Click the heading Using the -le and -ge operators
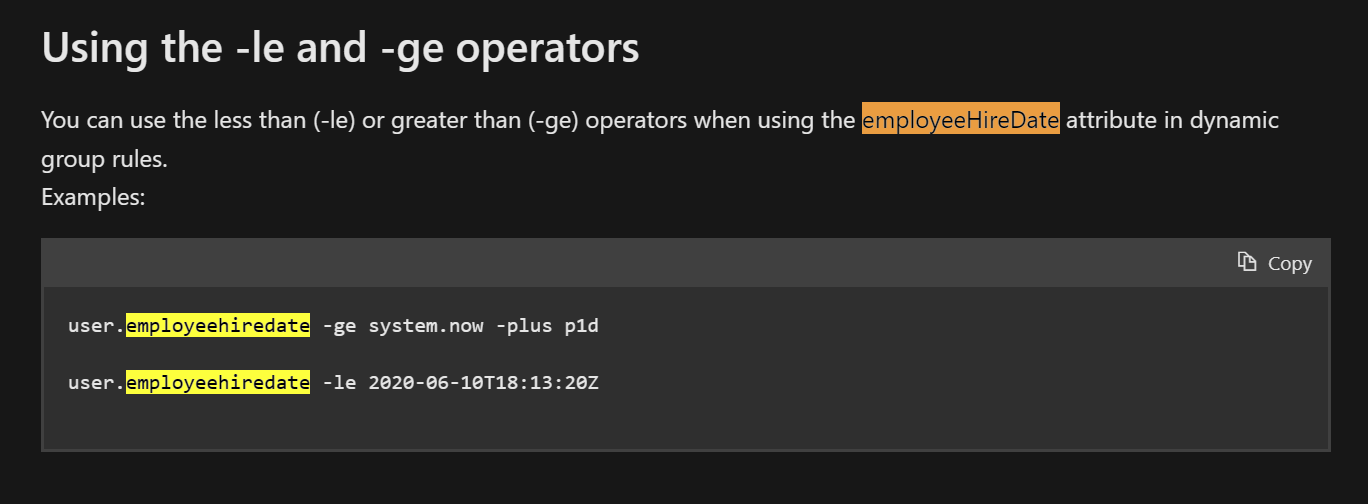The height and width of the screenshot is (504, 1368). (340, 47)
